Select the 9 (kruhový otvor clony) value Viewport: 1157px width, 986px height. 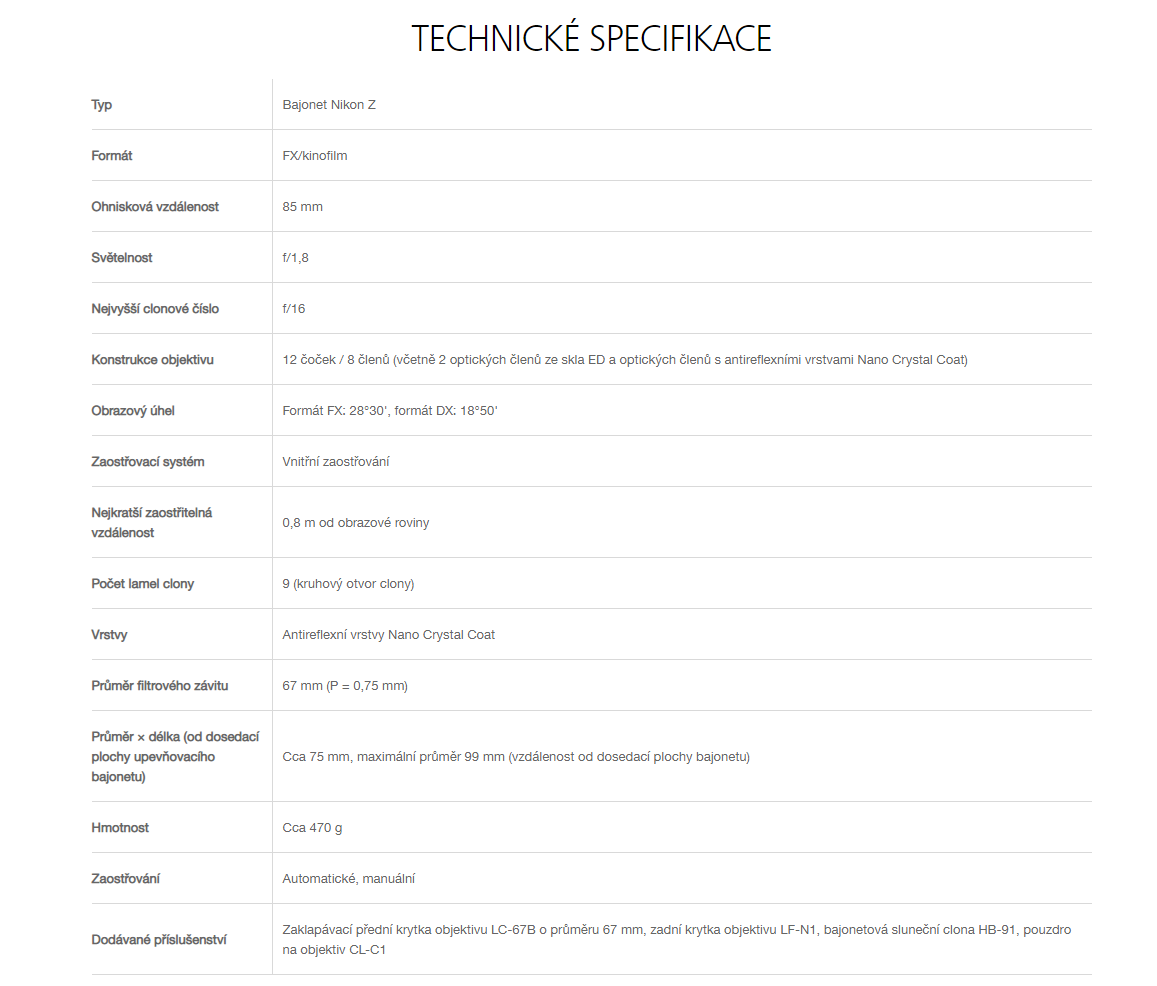pos(348,584)
